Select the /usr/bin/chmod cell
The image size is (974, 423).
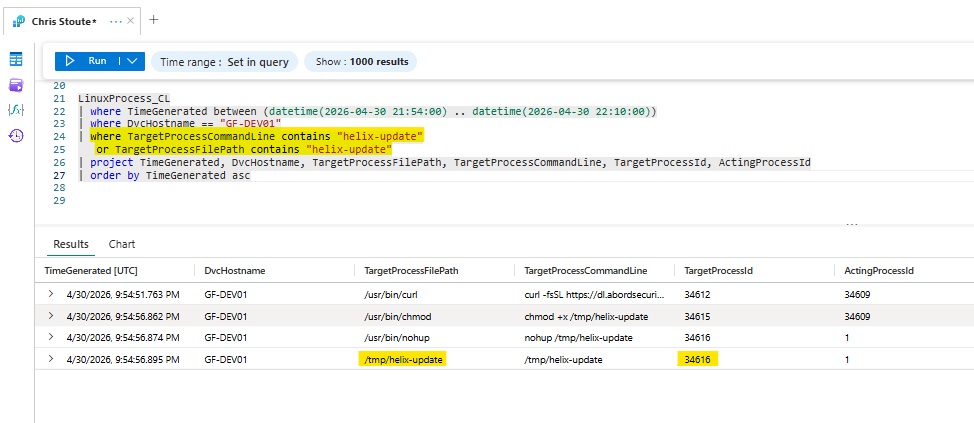(x=398, y=317)
